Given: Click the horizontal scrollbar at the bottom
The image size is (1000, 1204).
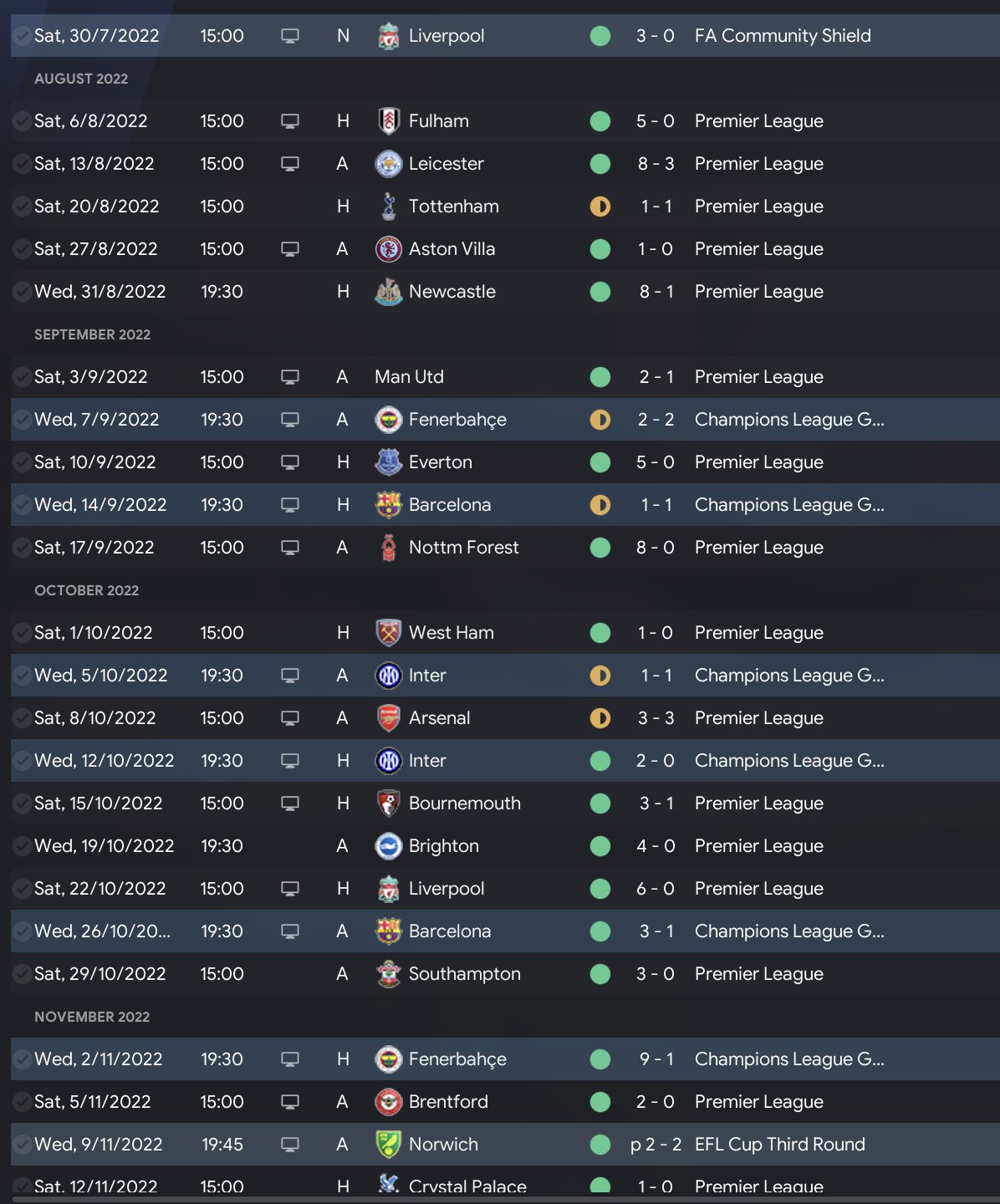Looking at the screenshot, I should pyautogui.click(x=500, y=1199).
